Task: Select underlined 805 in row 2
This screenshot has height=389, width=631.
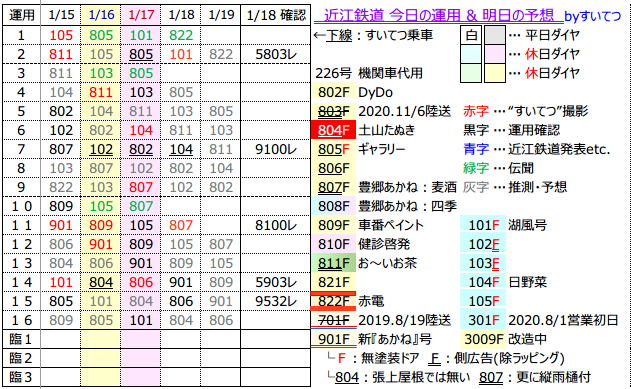Action: [141, 54]
